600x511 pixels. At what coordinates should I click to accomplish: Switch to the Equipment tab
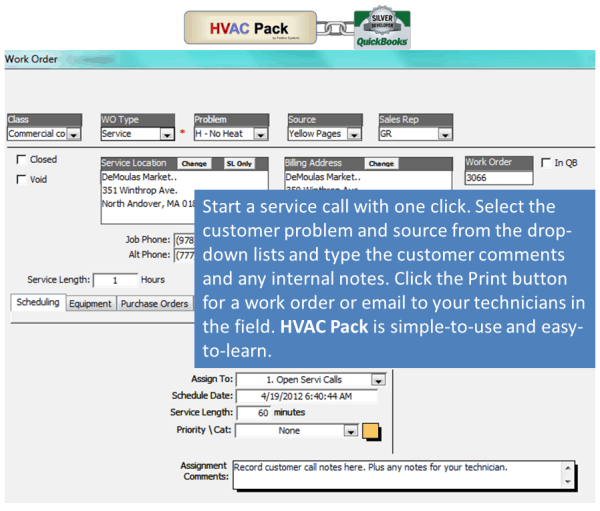pyautogui.click(x=90, y=304)
